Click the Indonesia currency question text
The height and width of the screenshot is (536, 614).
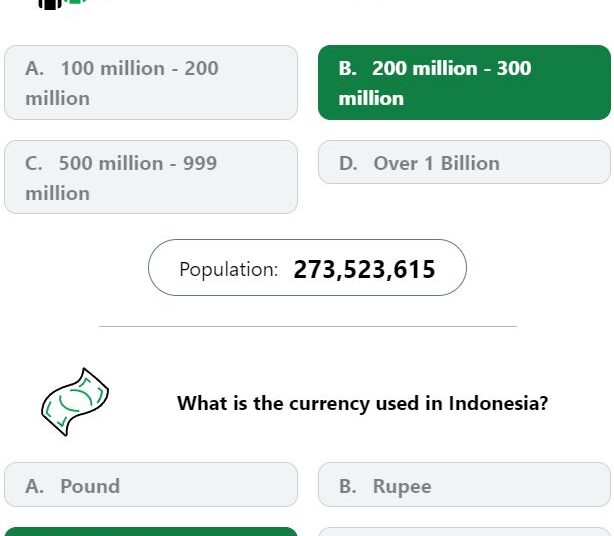pyautogui.click(x=363, y=403)
